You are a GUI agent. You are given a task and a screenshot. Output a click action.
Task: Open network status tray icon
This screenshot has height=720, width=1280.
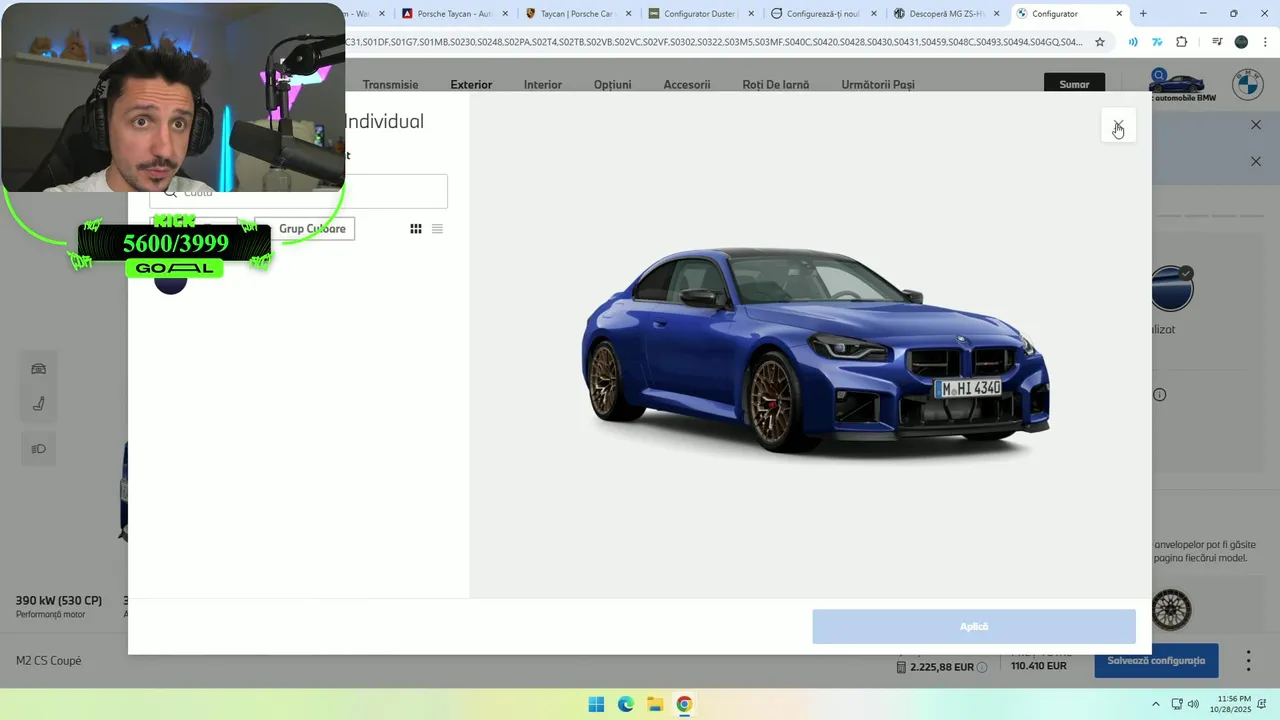pyautogui.click(x=1177, y=704)
